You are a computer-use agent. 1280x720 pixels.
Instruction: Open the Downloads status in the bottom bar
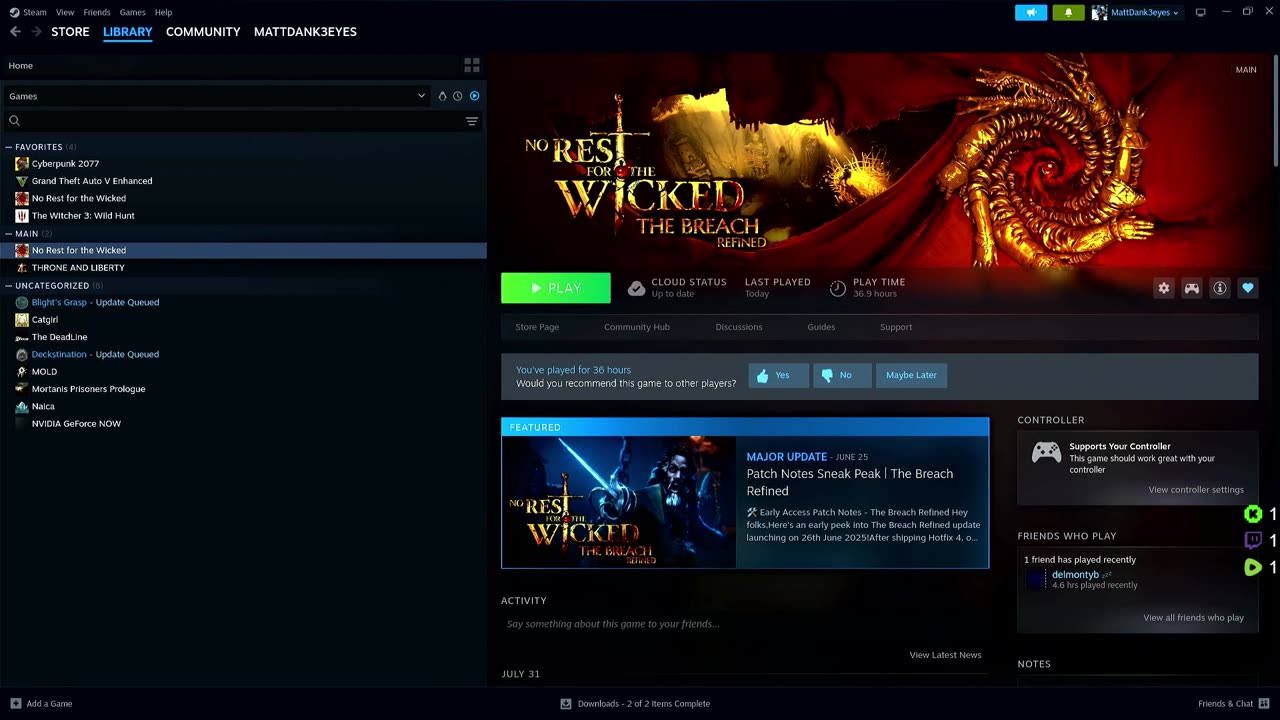(x=635, y=703)
